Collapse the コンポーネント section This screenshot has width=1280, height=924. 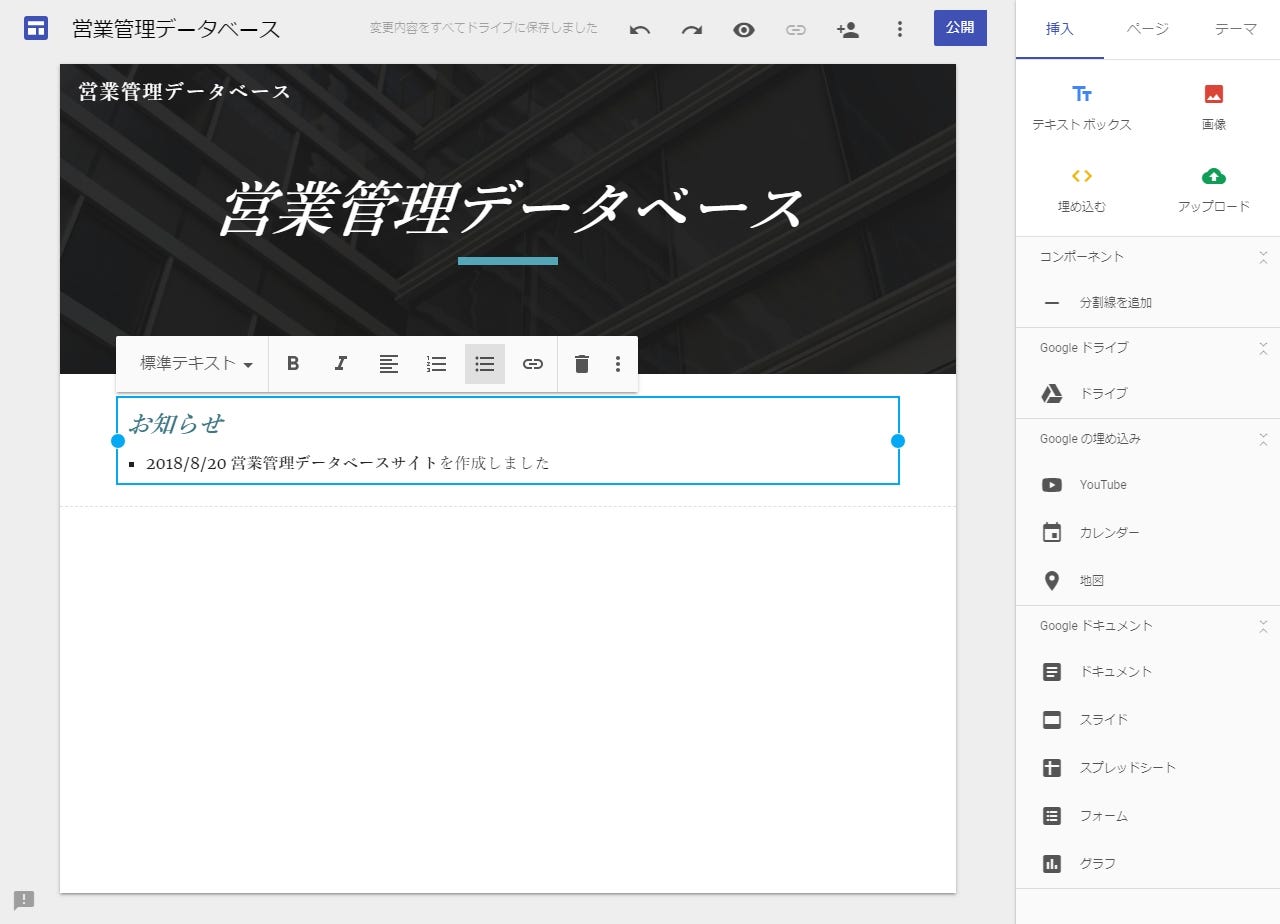coord(1263,257)
